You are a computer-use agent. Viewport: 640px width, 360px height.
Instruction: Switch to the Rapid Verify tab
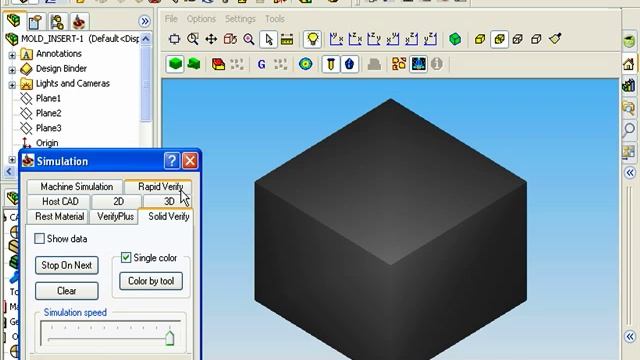pyautogui.click(x=158, y=187)
